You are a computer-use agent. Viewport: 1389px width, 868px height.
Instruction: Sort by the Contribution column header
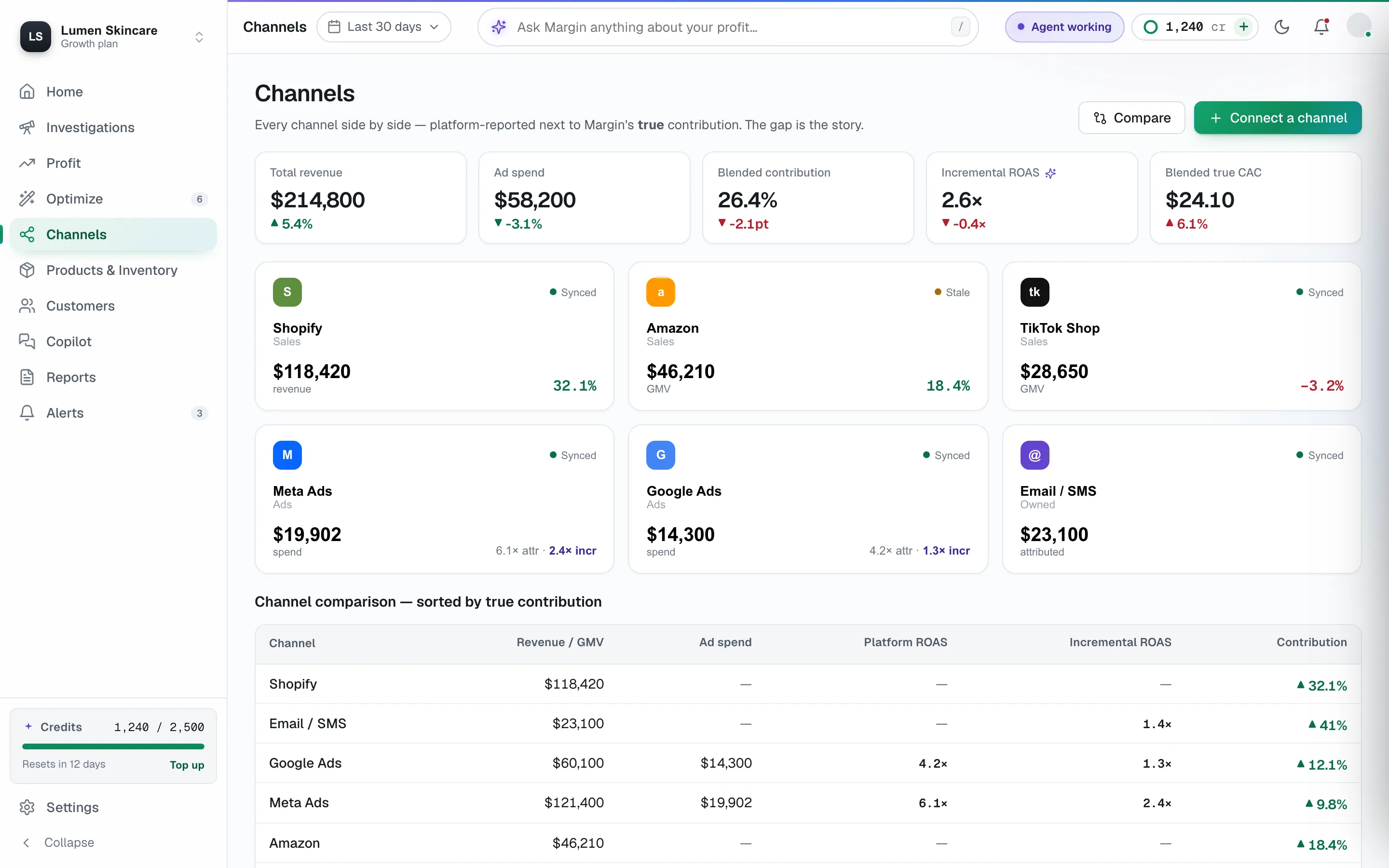pyautogui.click(x=1311, y=642)
